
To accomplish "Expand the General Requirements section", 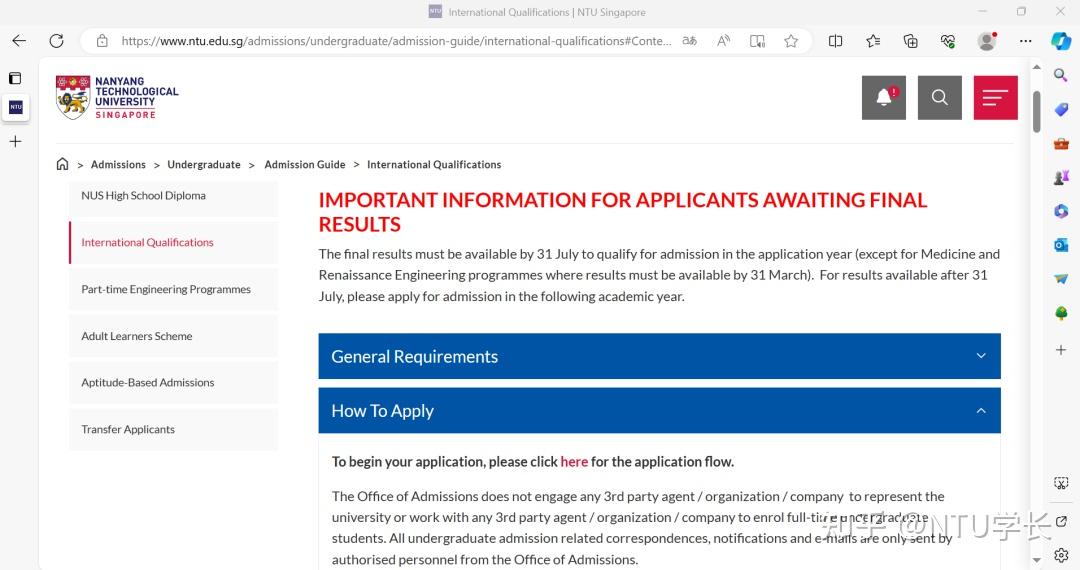I will pyautogui.click(x=659, y=356).
